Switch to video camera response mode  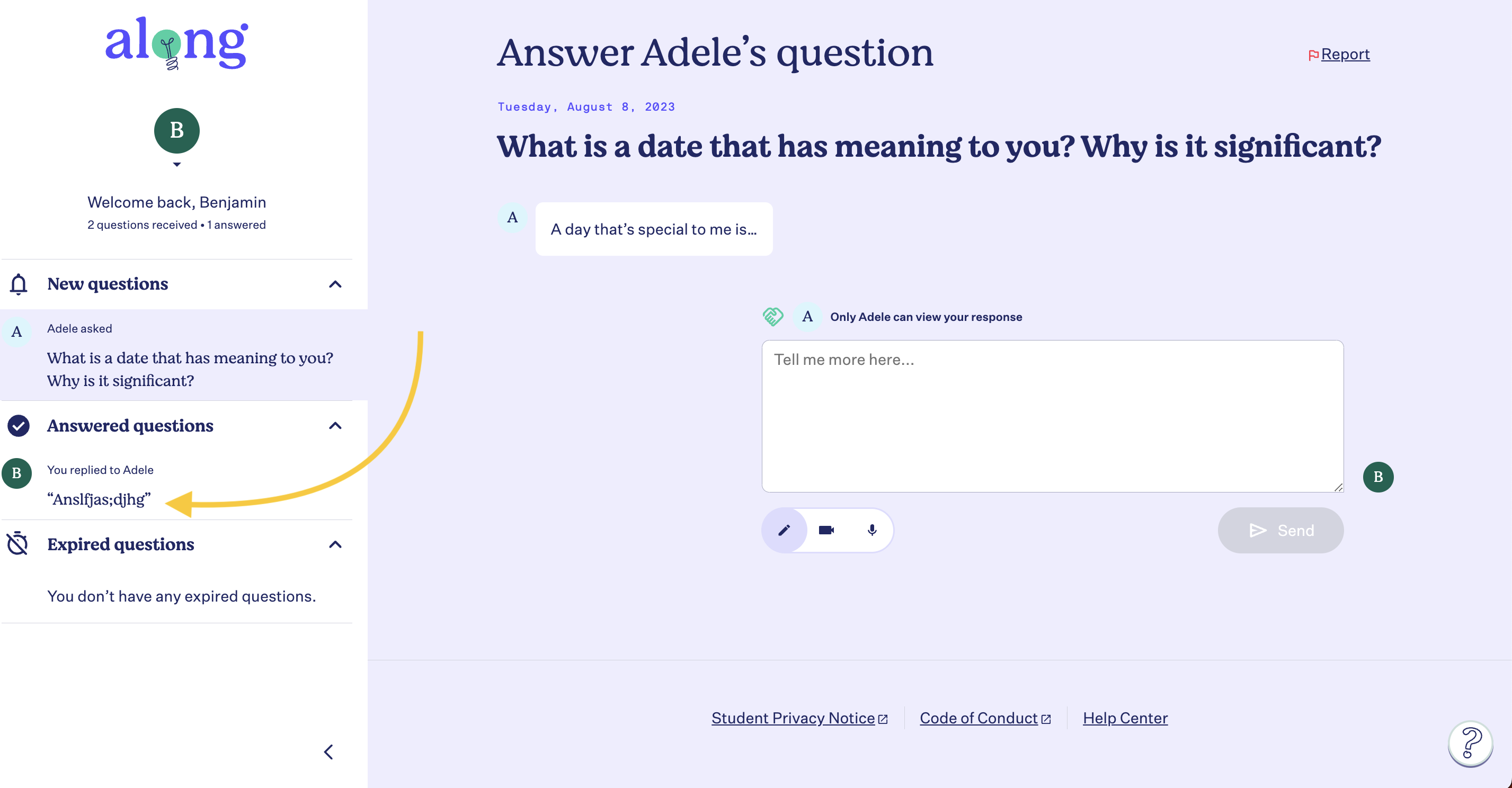coord(826,530)
